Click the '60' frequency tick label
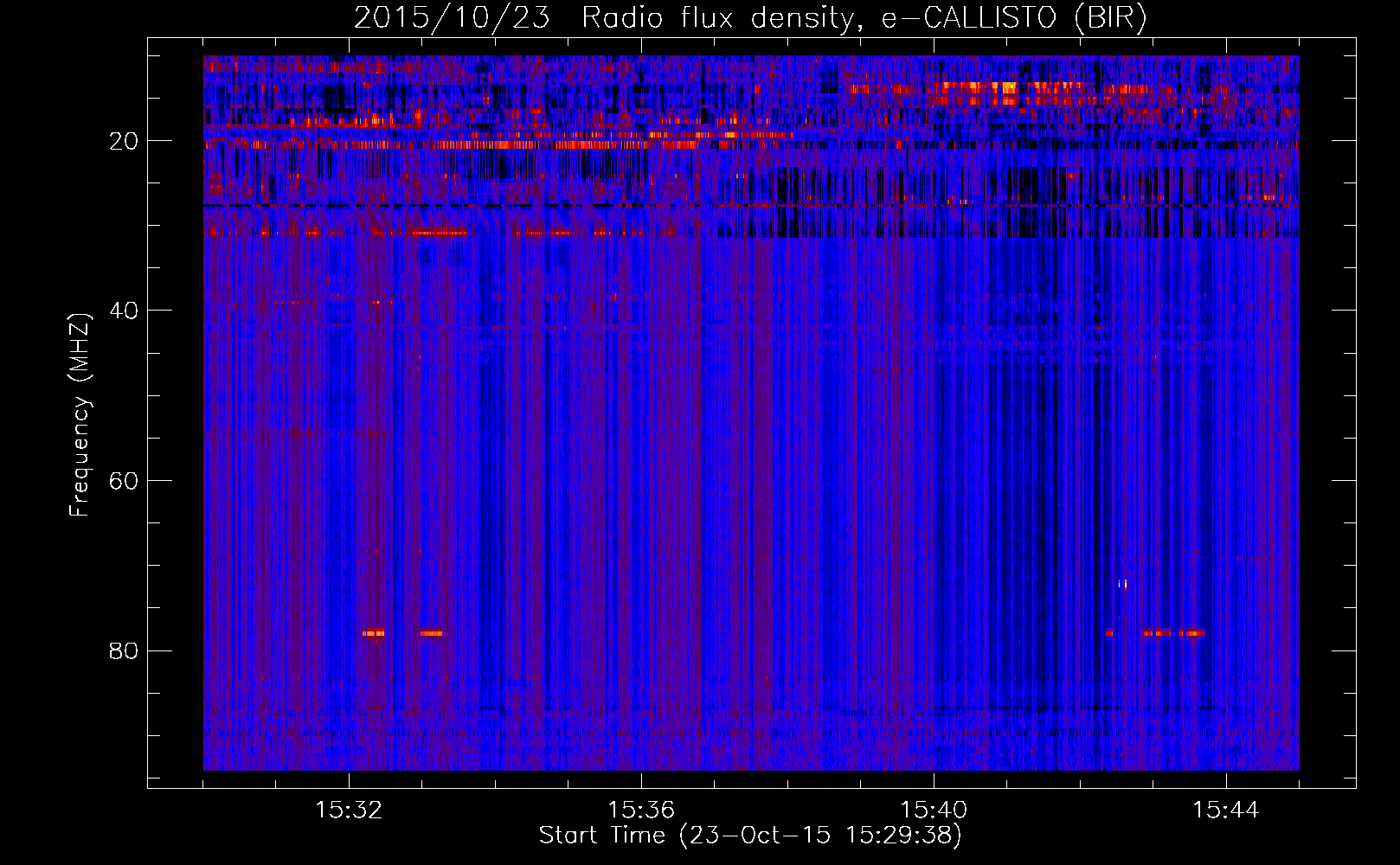The height and width of the screenshot is (865, 1400). pyautogui.click(x=124, y=481)
